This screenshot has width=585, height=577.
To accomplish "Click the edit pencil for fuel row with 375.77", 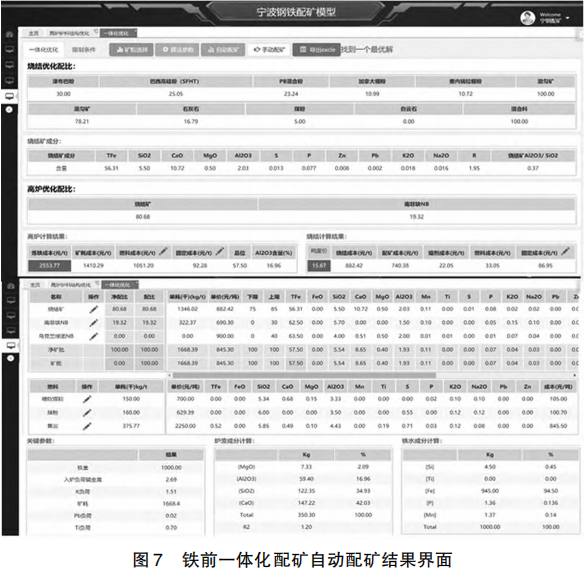I will coord(87,426).
